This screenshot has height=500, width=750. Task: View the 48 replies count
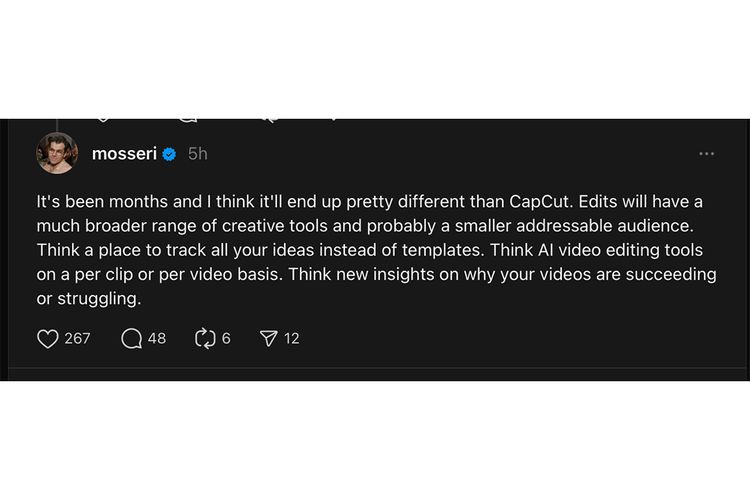[157, 339]
